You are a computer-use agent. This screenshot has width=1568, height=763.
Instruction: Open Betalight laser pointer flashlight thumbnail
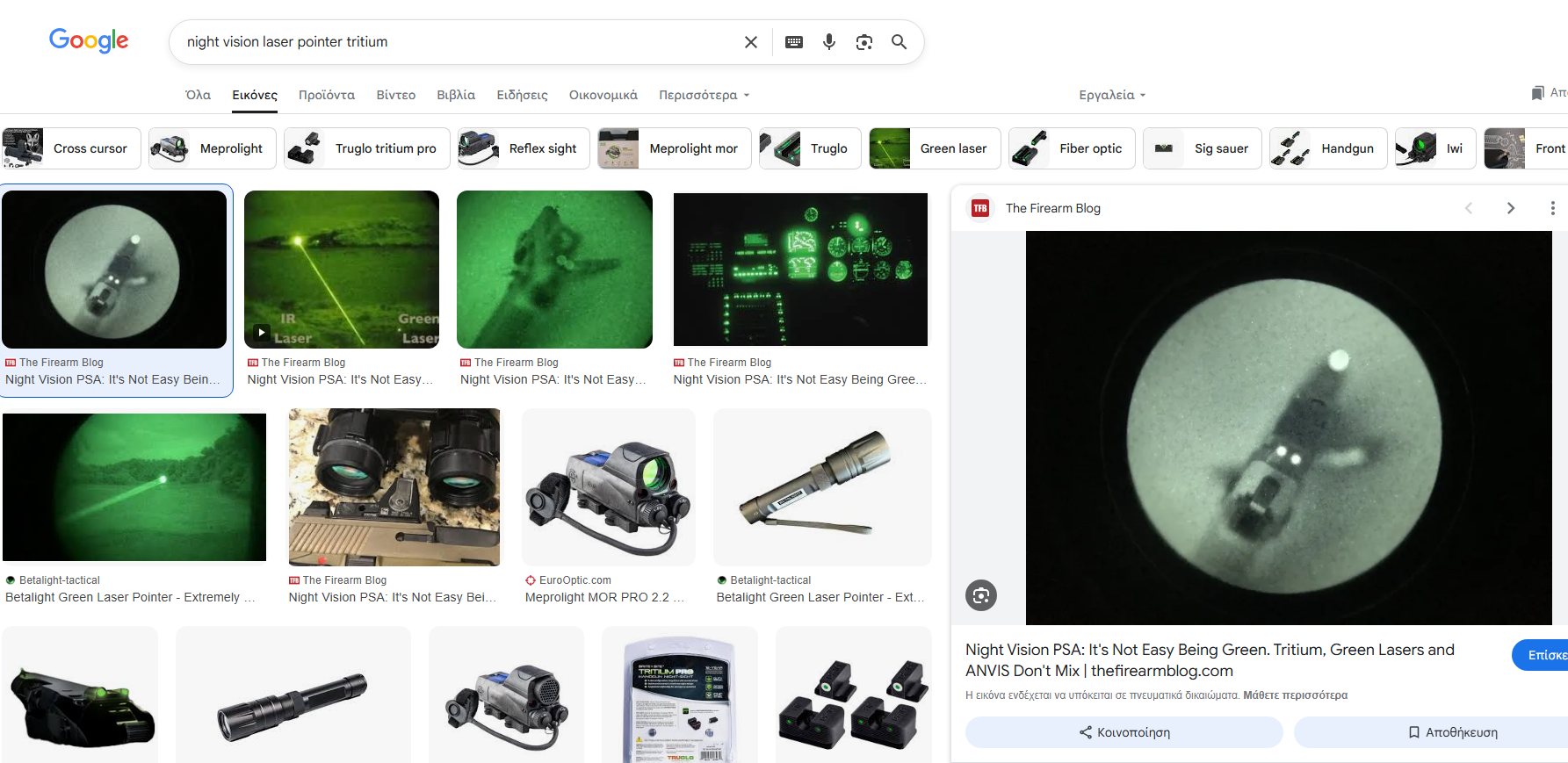point(822,487)
